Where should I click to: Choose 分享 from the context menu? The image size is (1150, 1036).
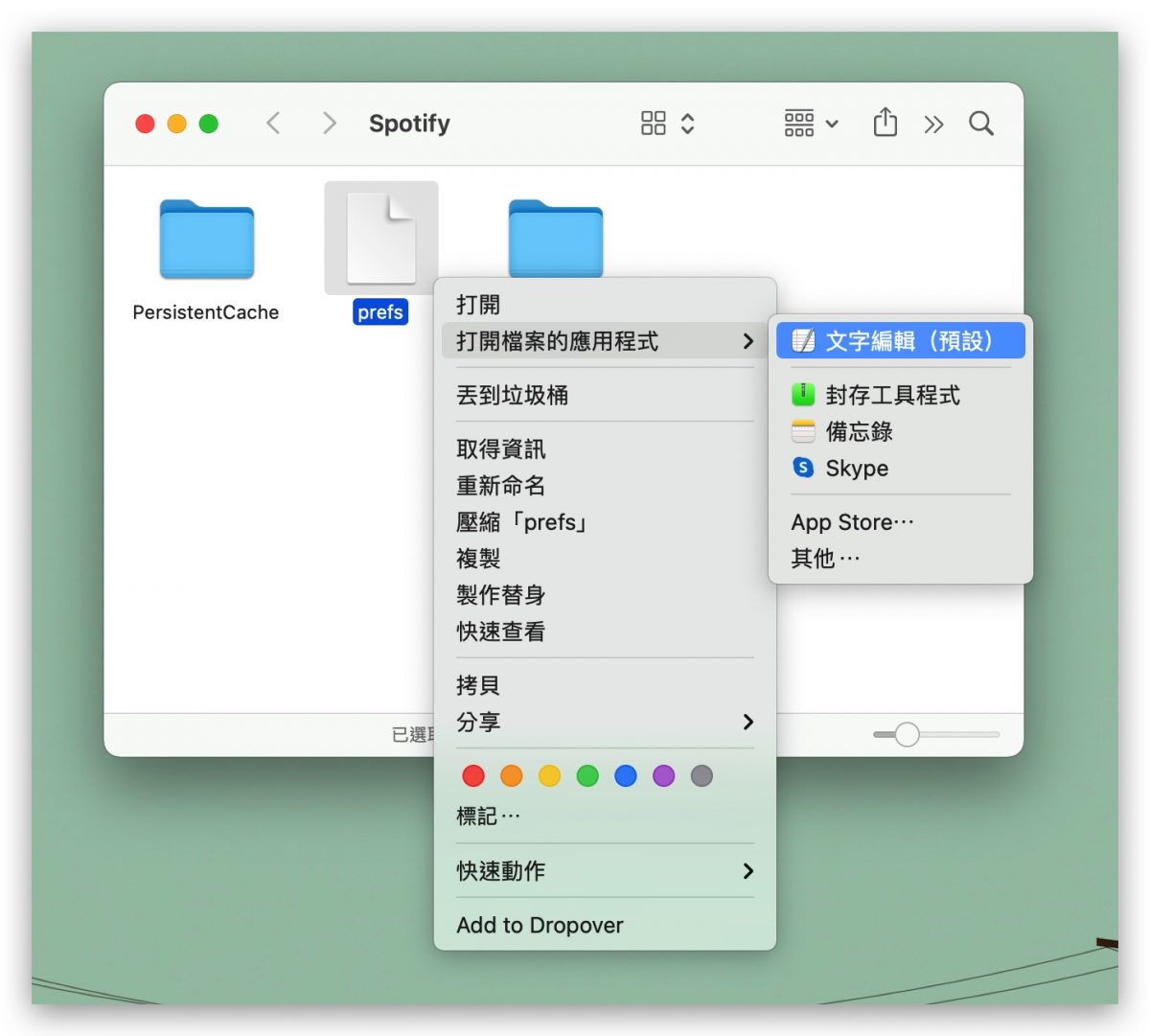point(605,722)
